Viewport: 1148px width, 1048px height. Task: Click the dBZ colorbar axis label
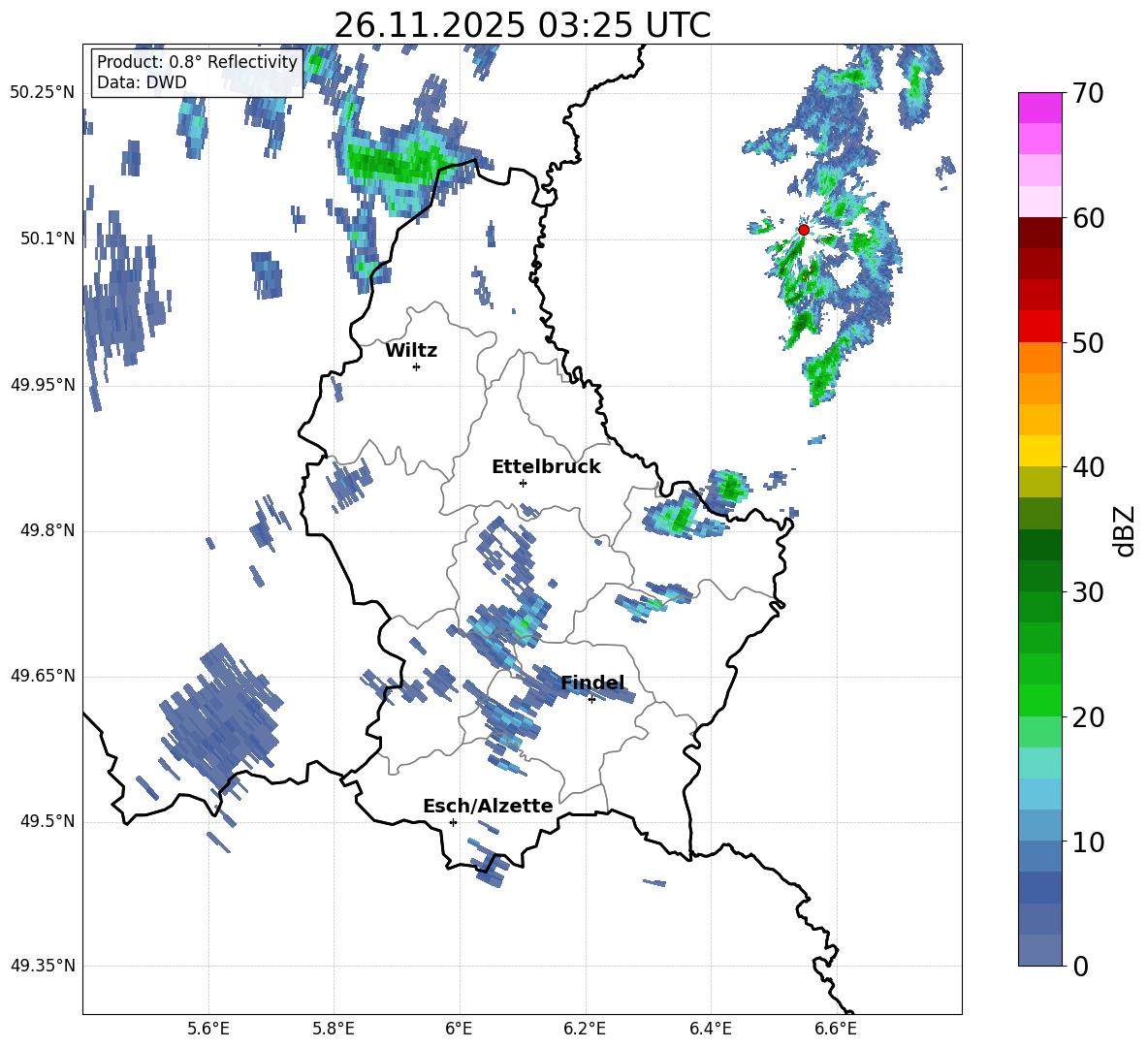tap(1124, 530)
